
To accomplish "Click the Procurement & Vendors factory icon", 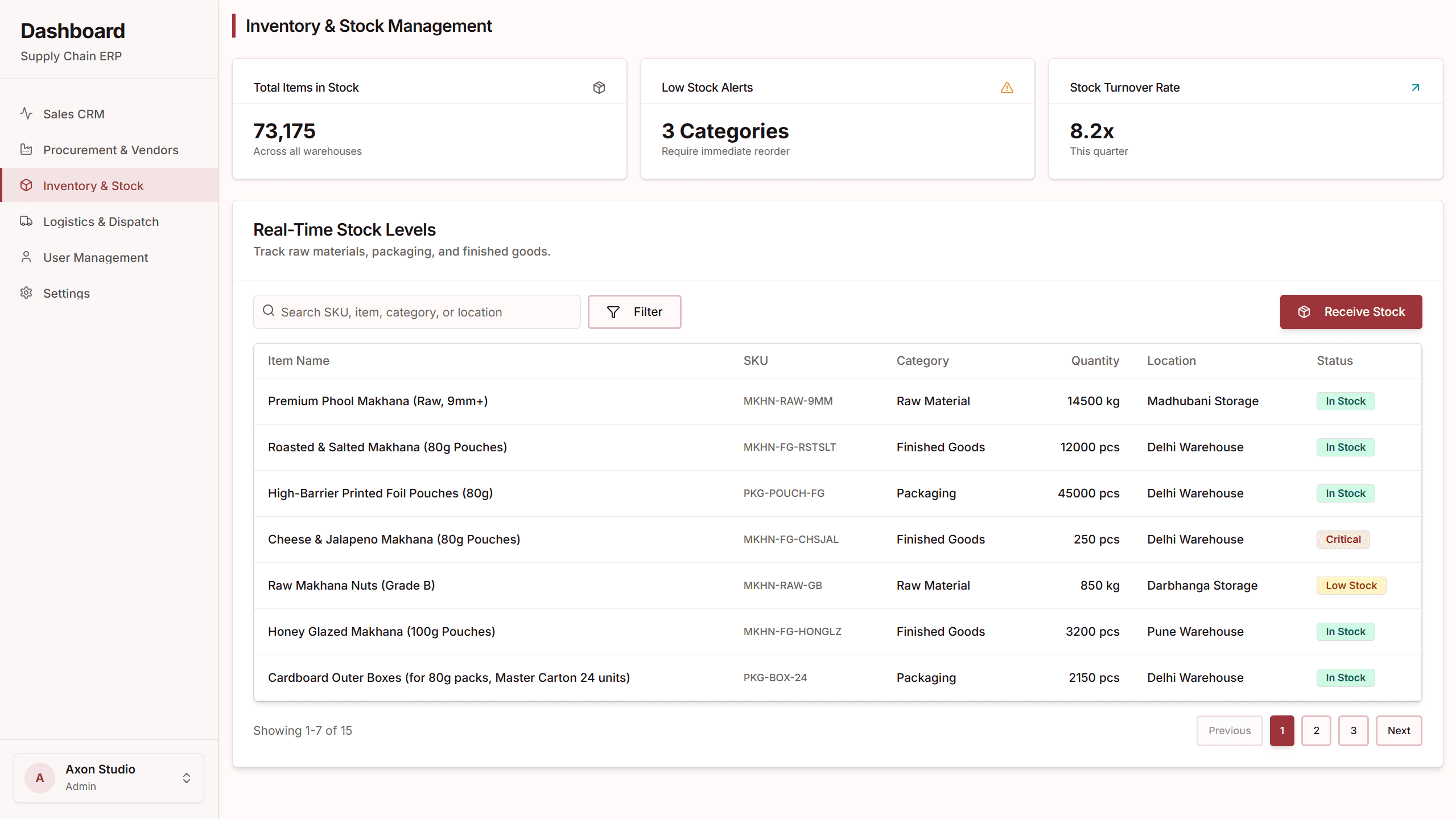I will 26,149.
